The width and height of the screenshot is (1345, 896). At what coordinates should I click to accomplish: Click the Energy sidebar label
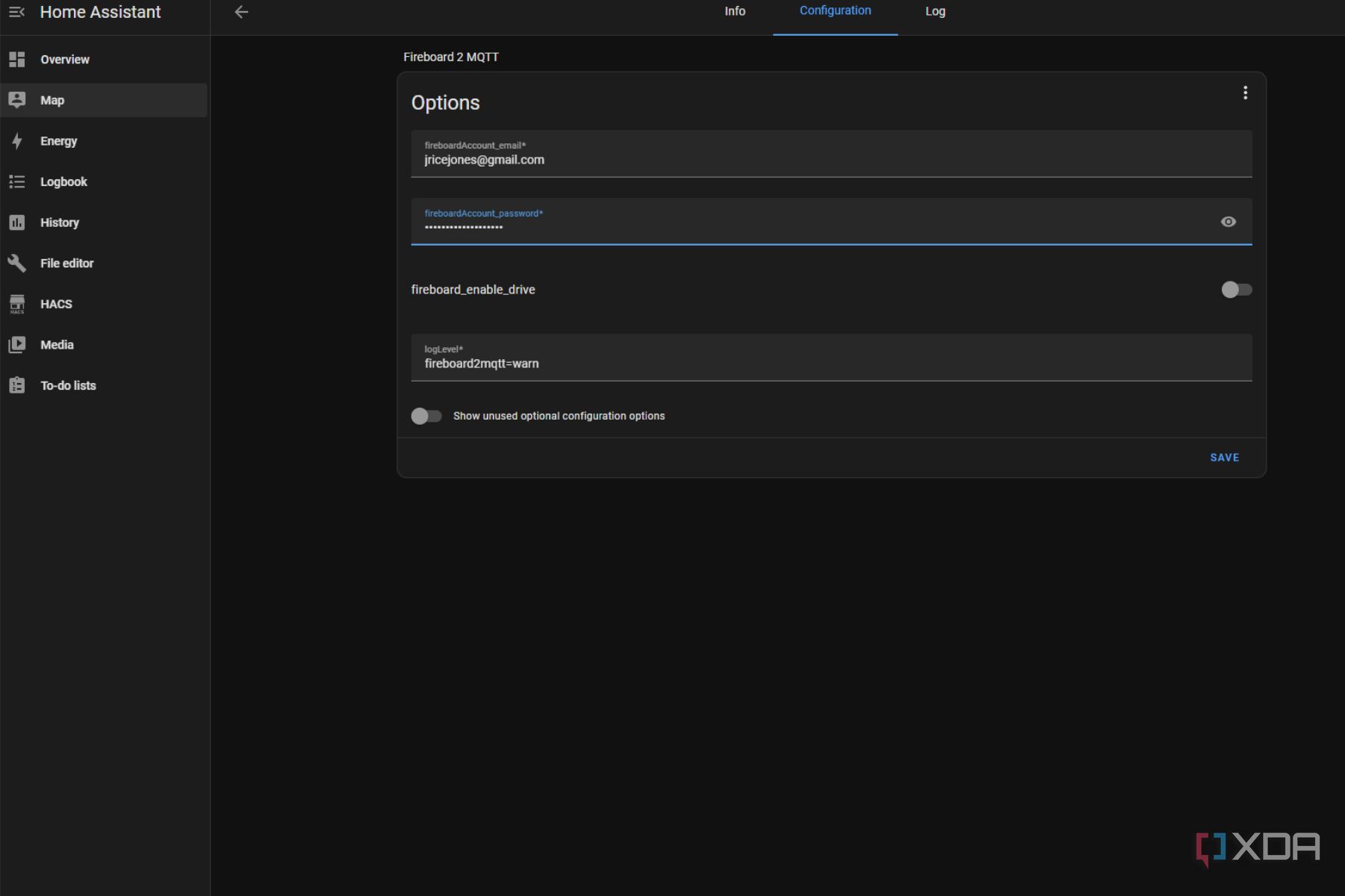[58, 141]
